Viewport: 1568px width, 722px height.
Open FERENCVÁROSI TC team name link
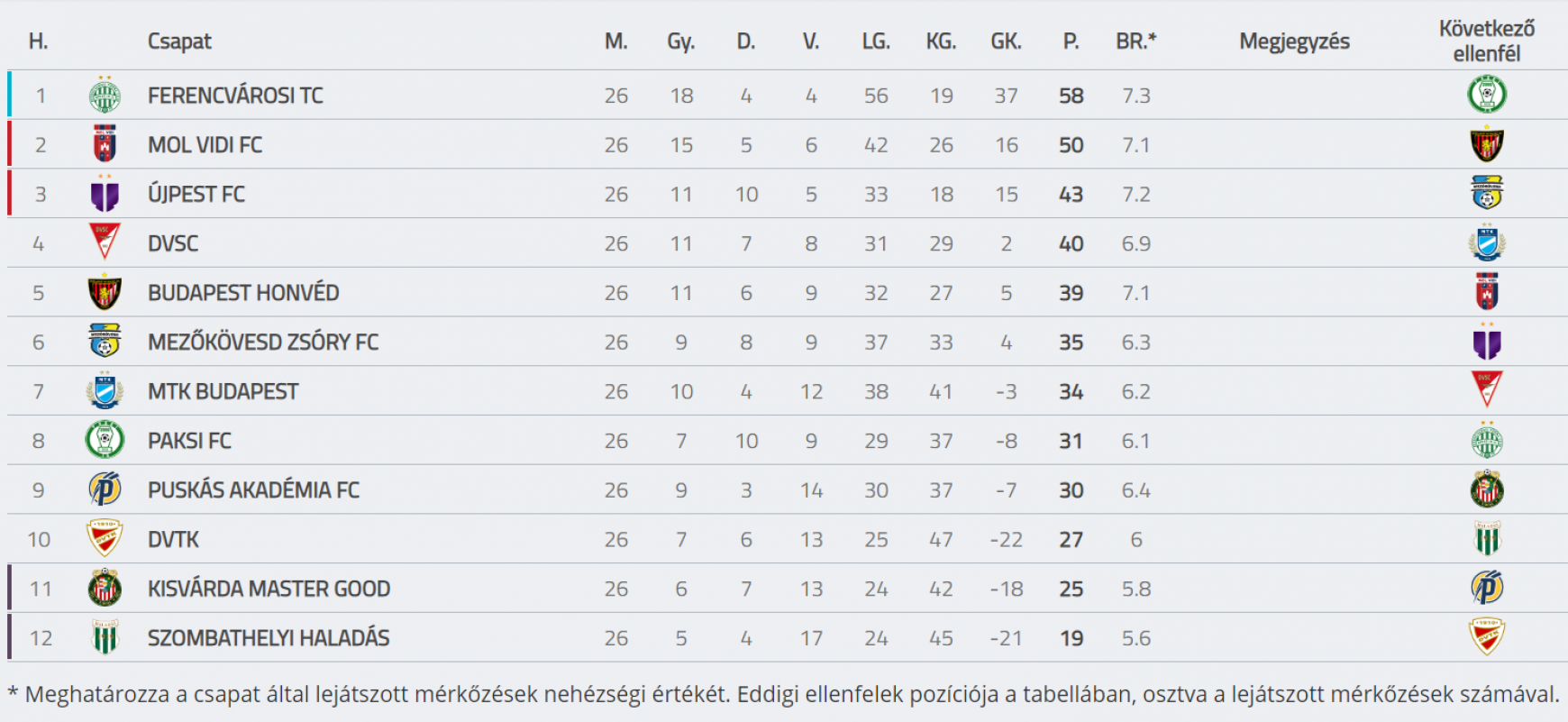point(235,96)
